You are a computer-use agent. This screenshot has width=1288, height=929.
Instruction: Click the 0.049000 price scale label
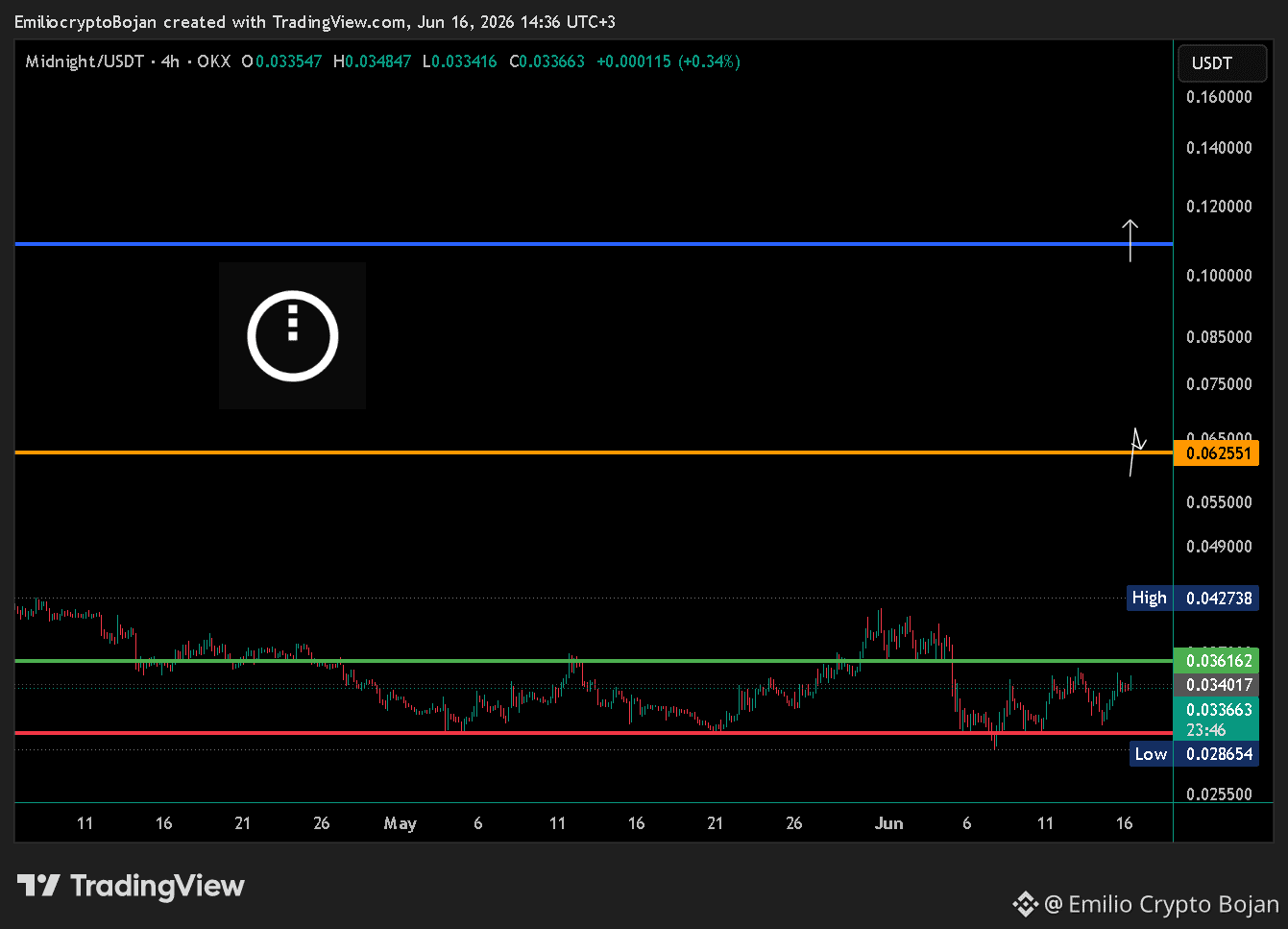coord(1219,547)
